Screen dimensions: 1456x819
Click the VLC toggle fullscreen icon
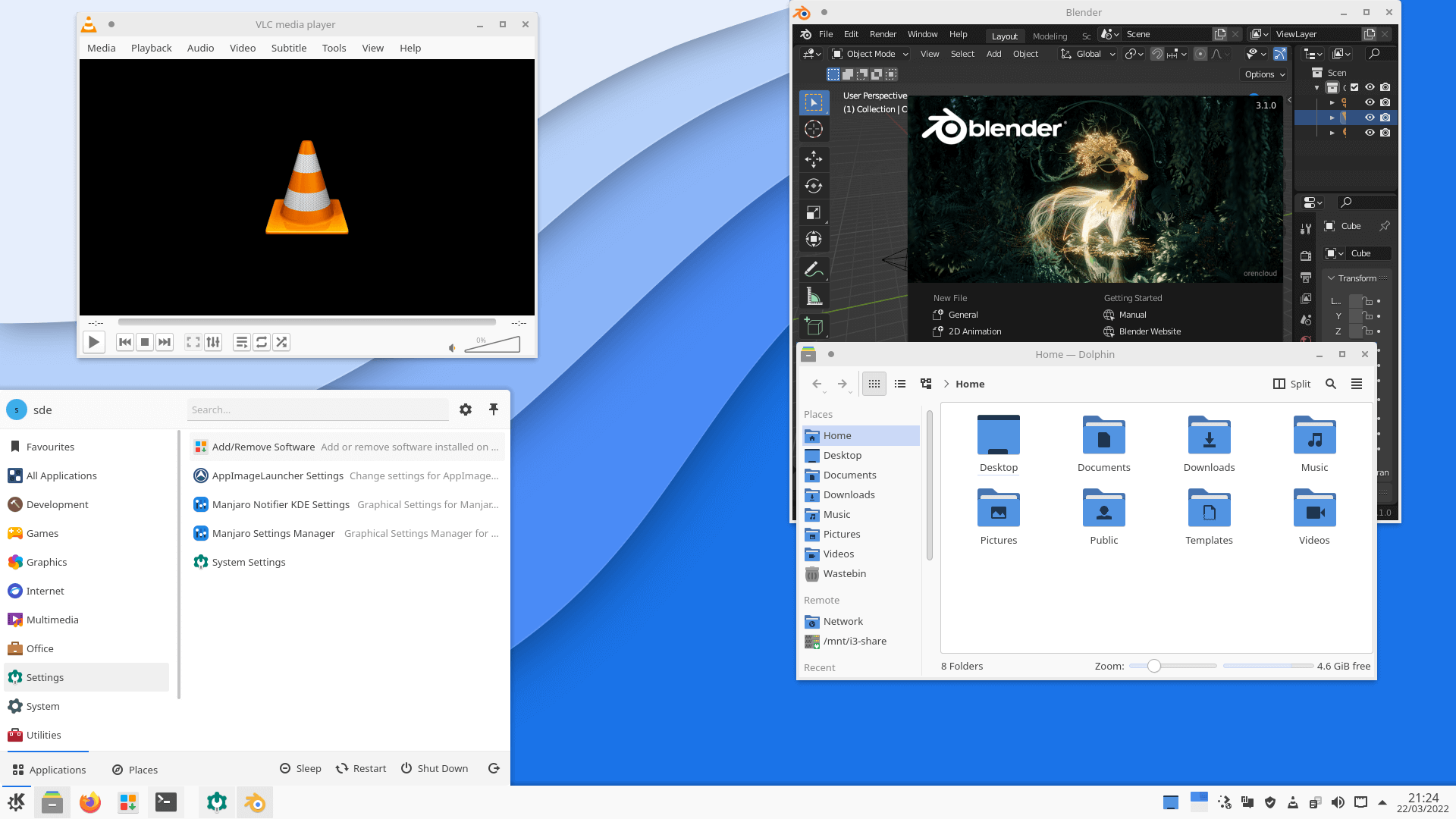[x=193, y=342]
